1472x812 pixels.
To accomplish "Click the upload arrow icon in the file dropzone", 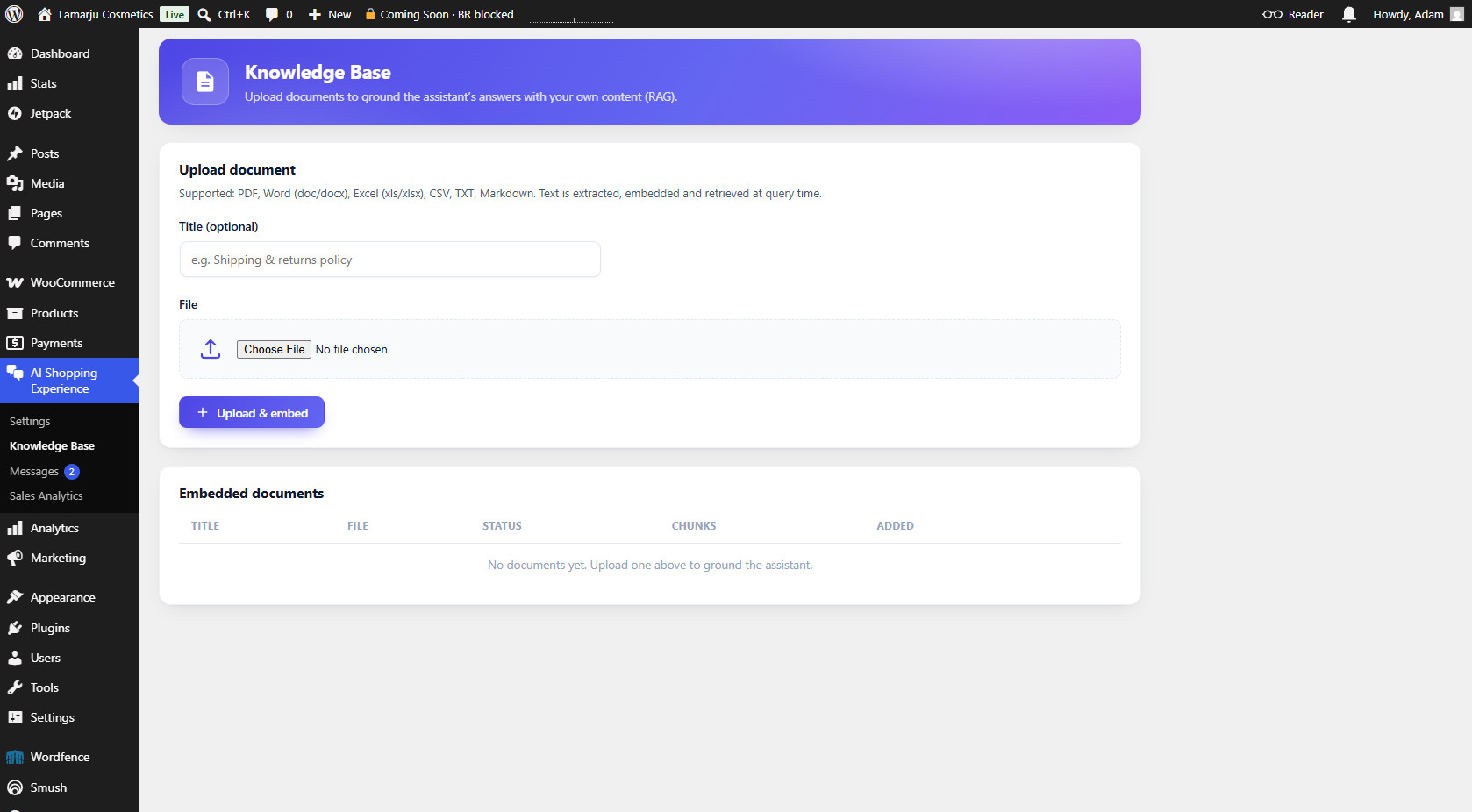I will pyautogui.click(x=211, y=349).
